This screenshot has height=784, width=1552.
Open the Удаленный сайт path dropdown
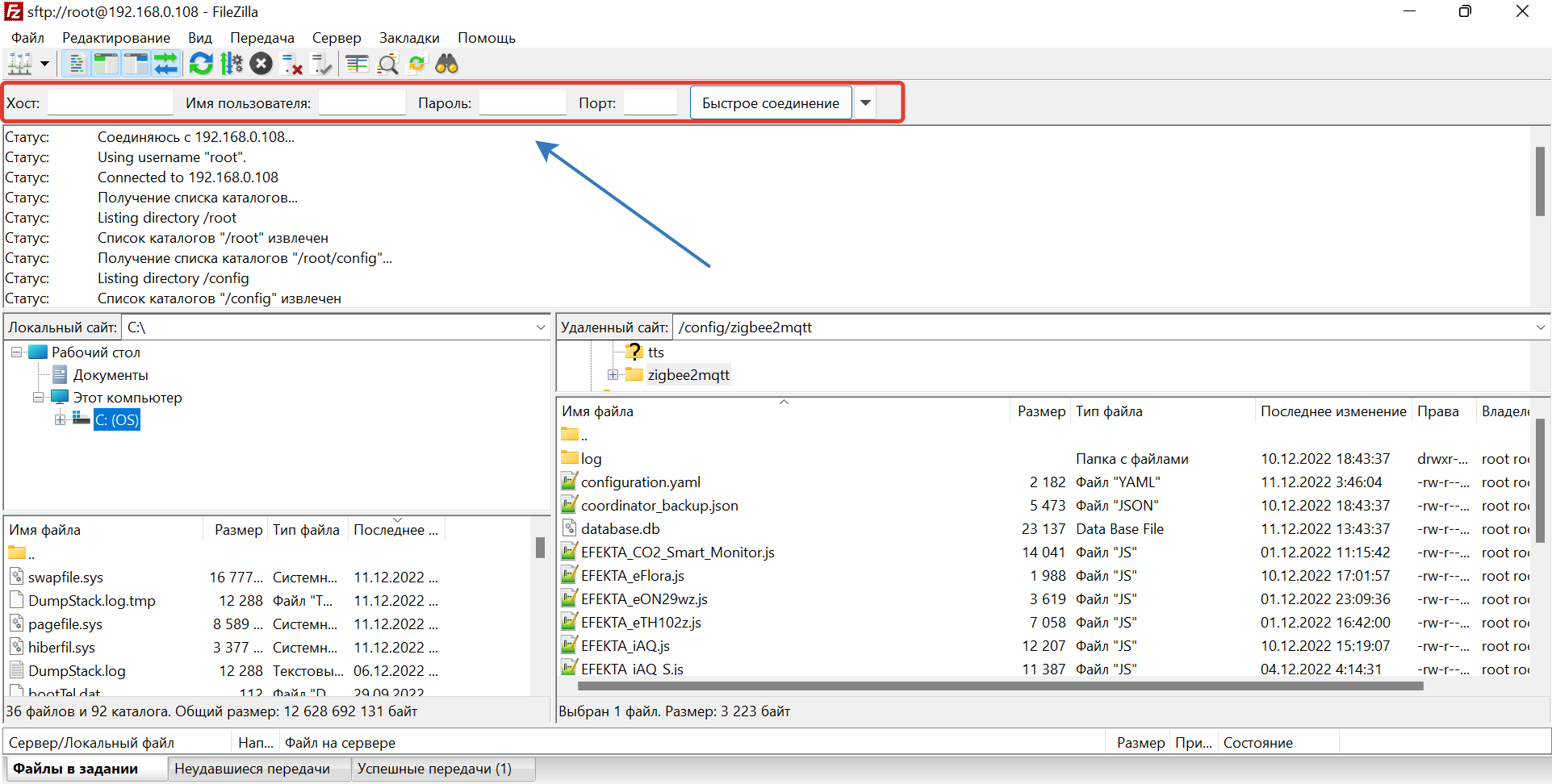point(1541,327)
